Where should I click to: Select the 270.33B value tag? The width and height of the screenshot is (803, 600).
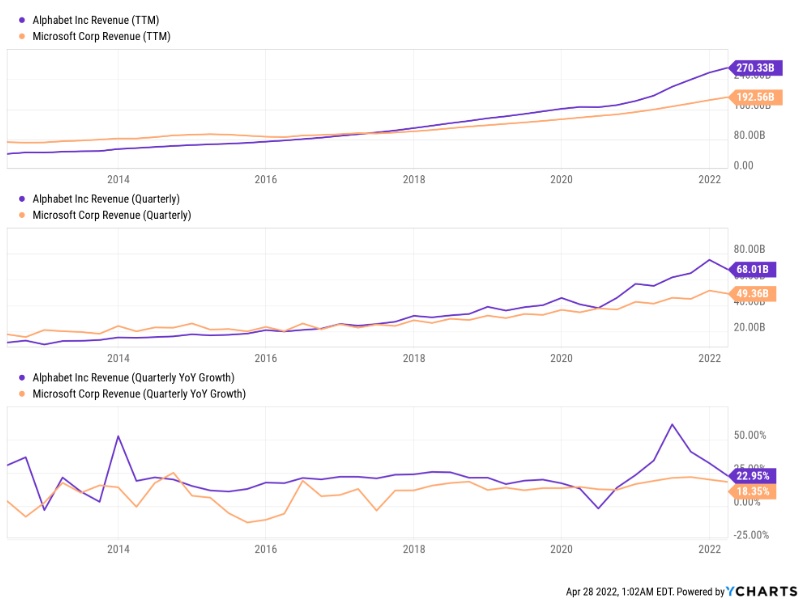[x=756, y=68]
